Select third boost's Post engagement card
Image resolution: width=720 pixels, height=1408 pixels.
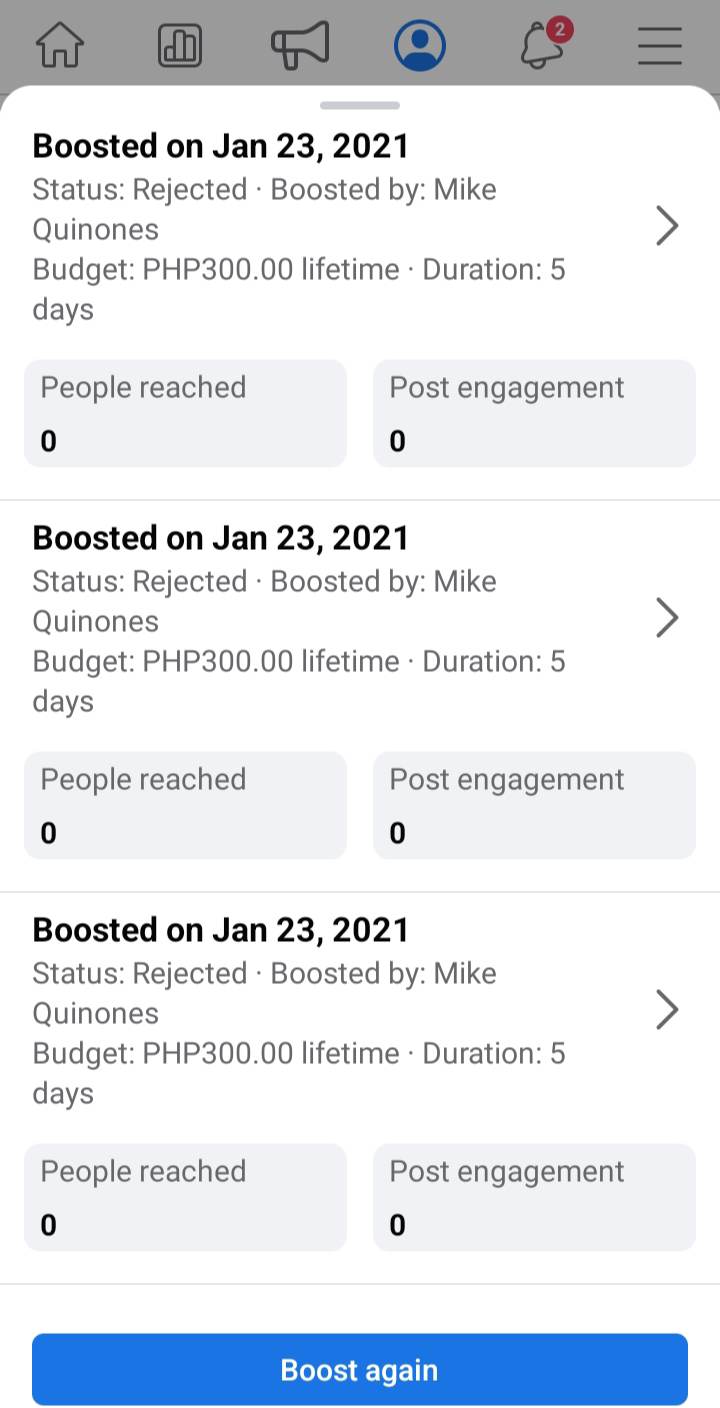click(534, 1197)
